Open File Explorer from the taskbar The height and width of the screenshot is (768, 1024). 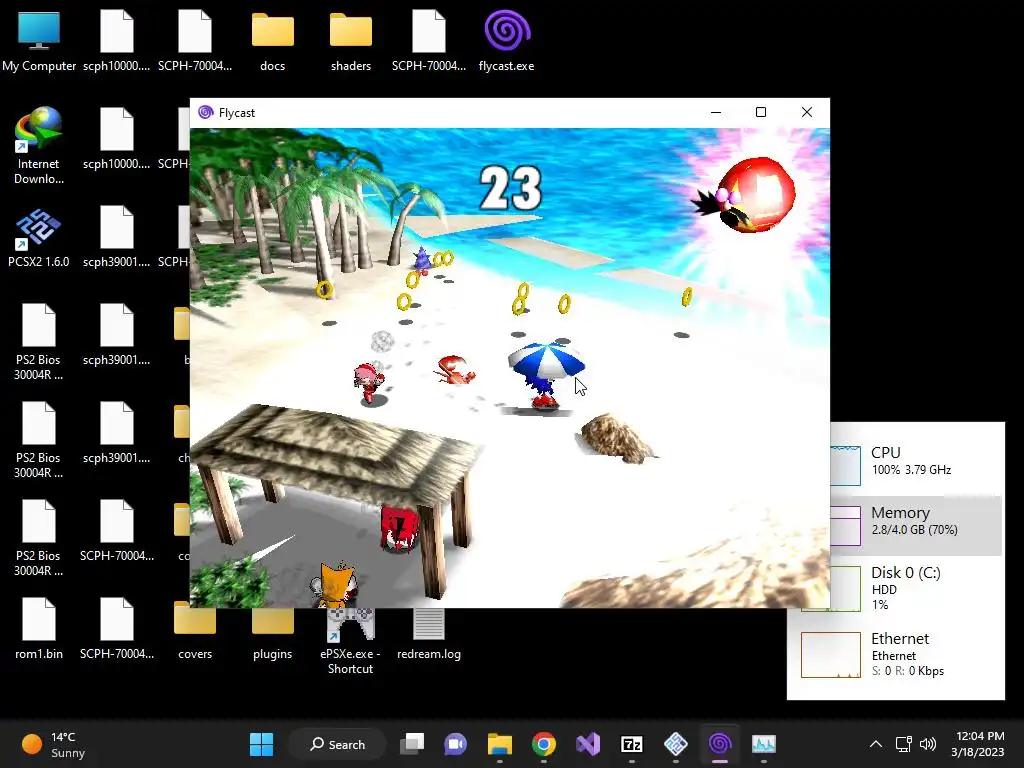click(x=500, y=744)
